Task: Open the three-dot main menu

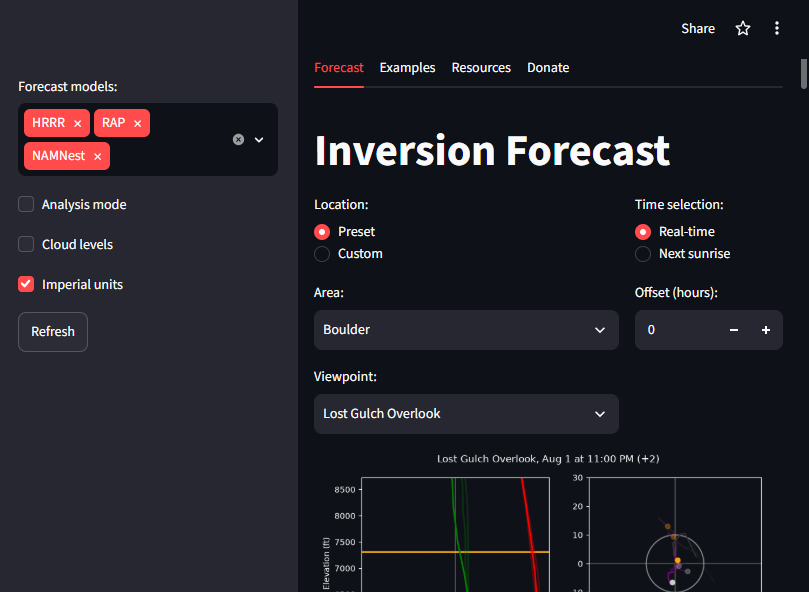Action: (776, 28)
